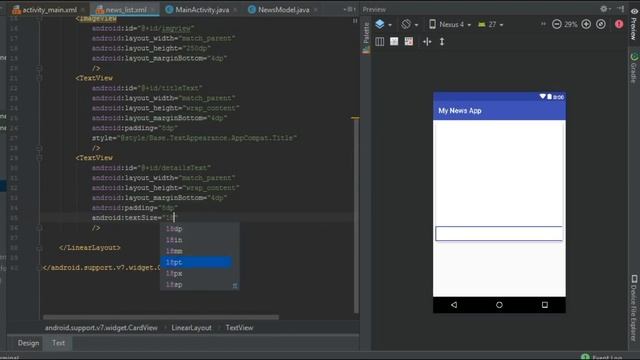Click the editor horizontal scrollbar
Screen dimensions: 640x360
pos(161,317)
